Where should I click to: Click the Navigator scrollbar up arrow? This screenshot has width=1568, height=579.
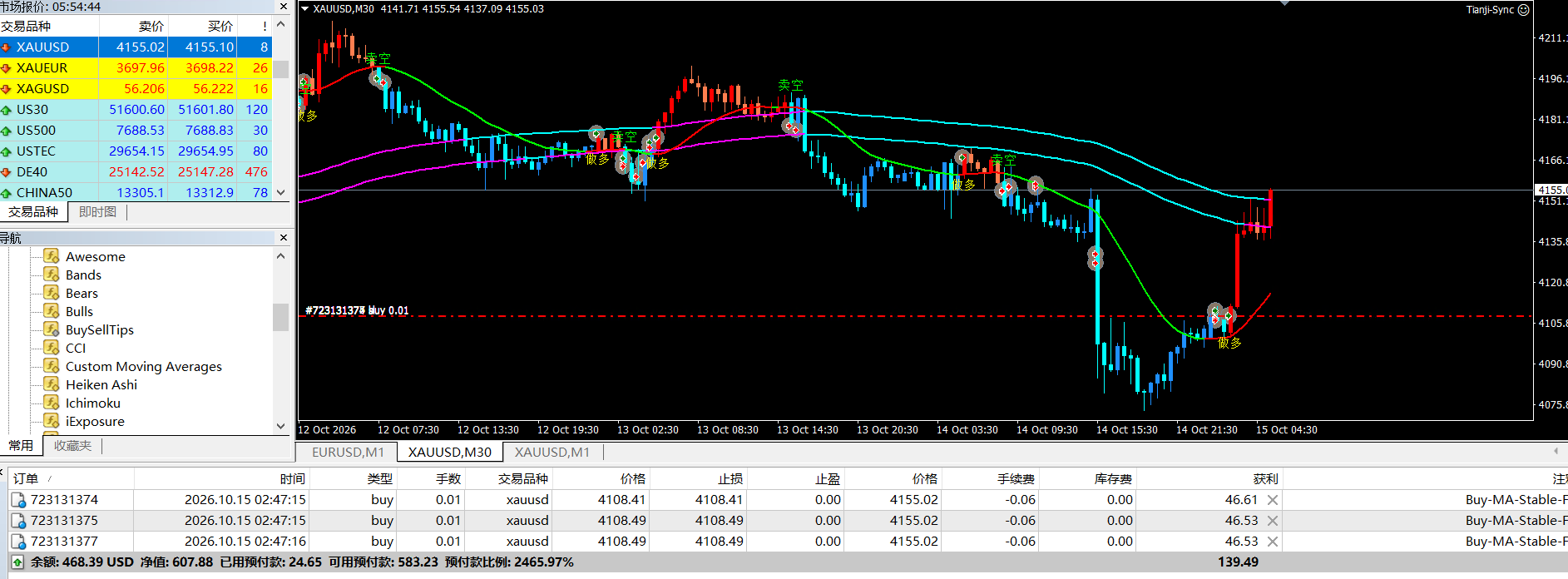pos(281,255)
